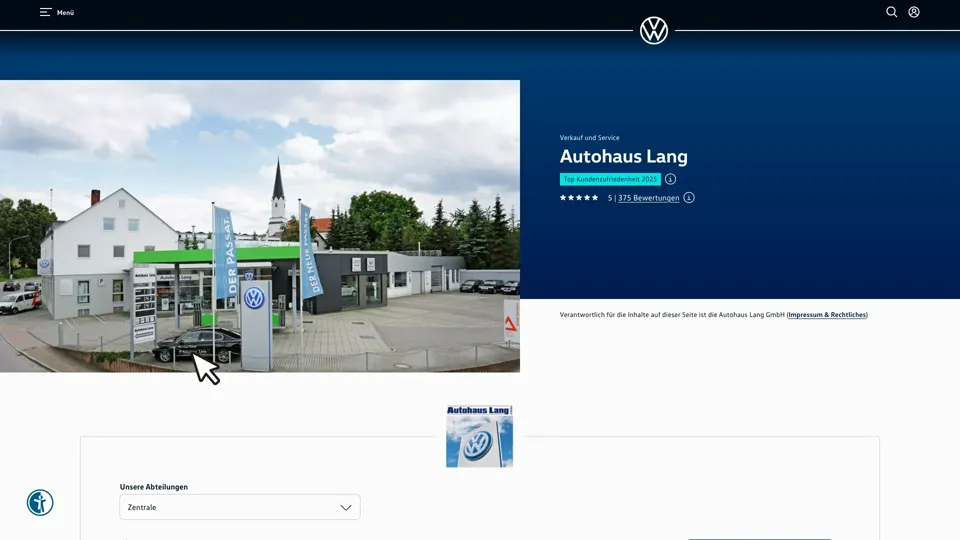Click the Autohaus Lang heading
This screenshot has width=960, height=540.
click(623, 156)
